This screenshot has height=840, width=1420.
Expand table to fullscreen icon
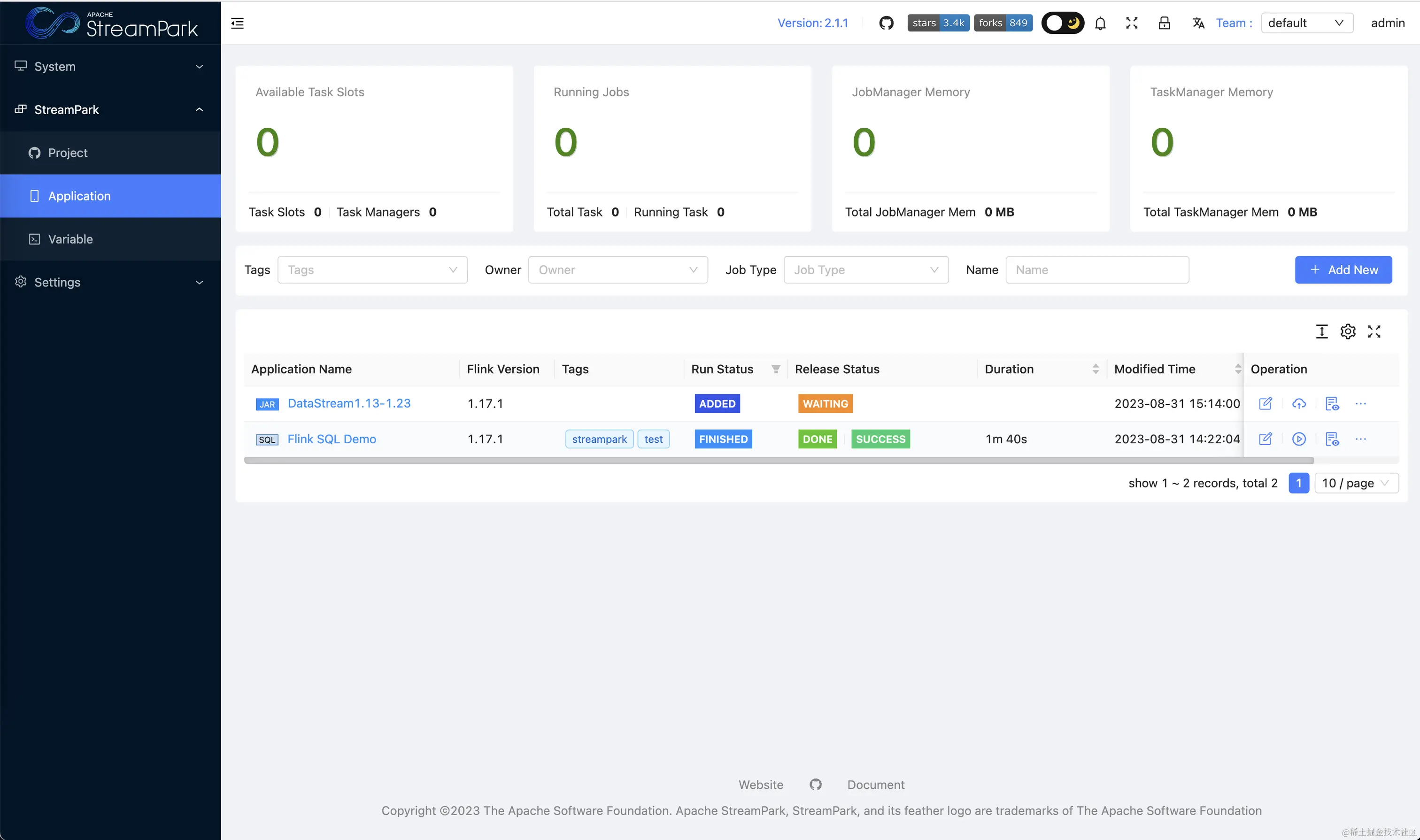pyautogui.click(x=1374, y=331)
